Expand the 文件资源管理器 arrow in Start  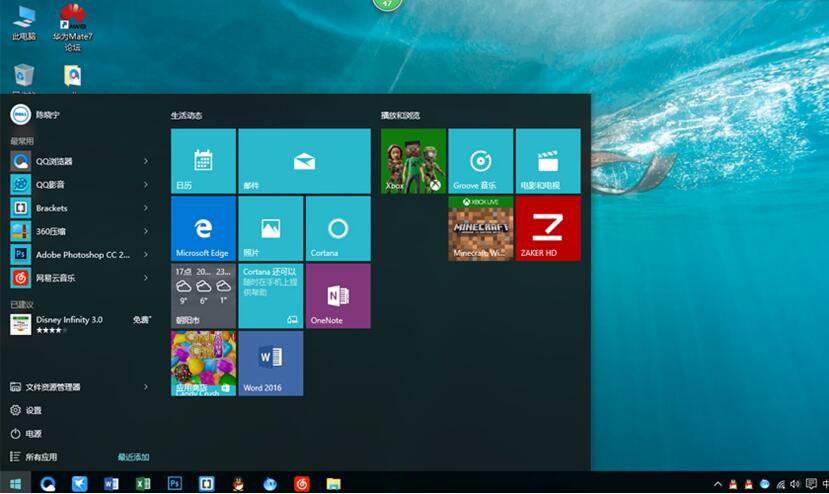coord(146,387)
